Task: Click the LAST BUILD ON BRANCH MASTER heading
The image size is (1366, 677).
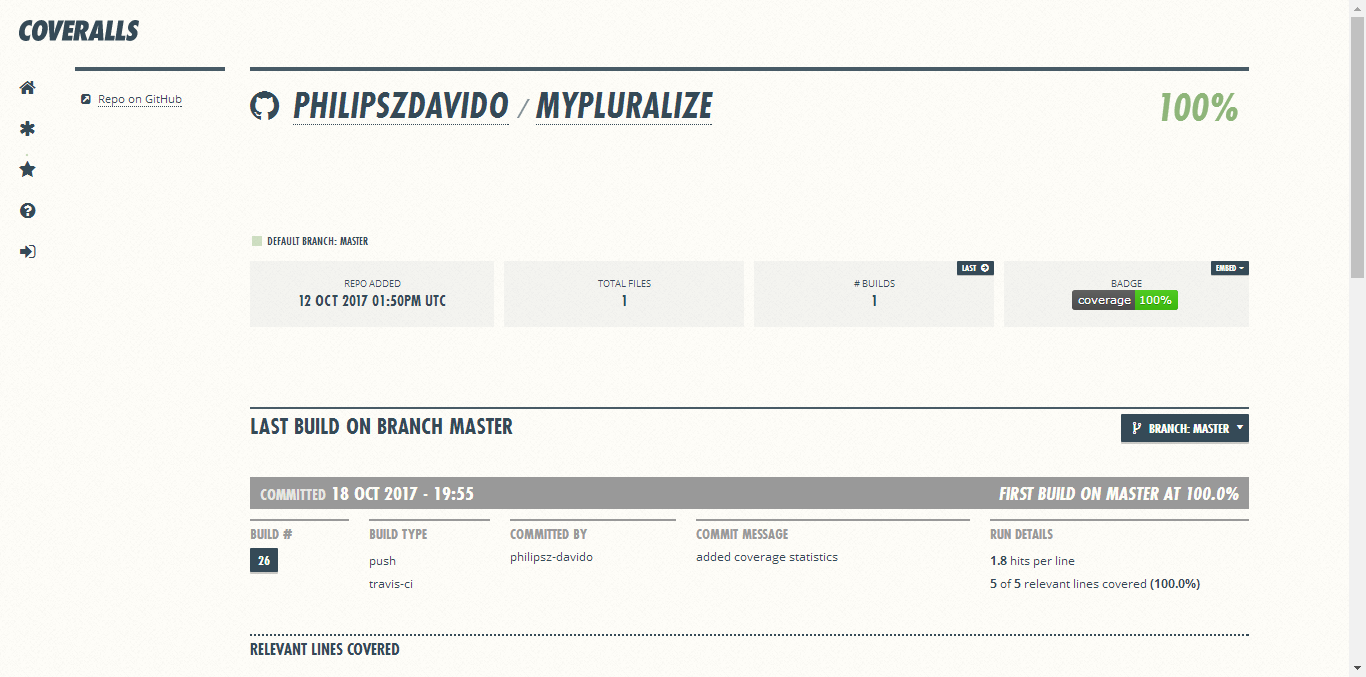Action: (381, 427)
